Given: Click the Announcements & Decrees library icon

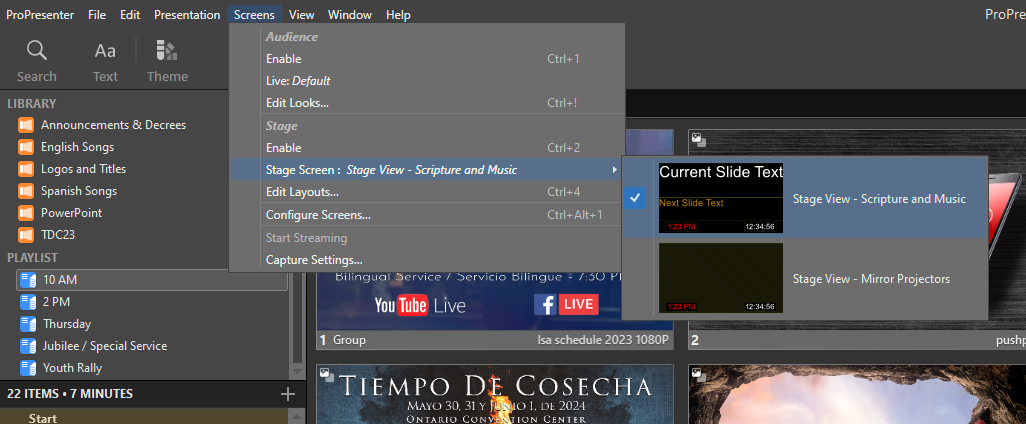Looking at the screenshot, I should click(26, 125).
